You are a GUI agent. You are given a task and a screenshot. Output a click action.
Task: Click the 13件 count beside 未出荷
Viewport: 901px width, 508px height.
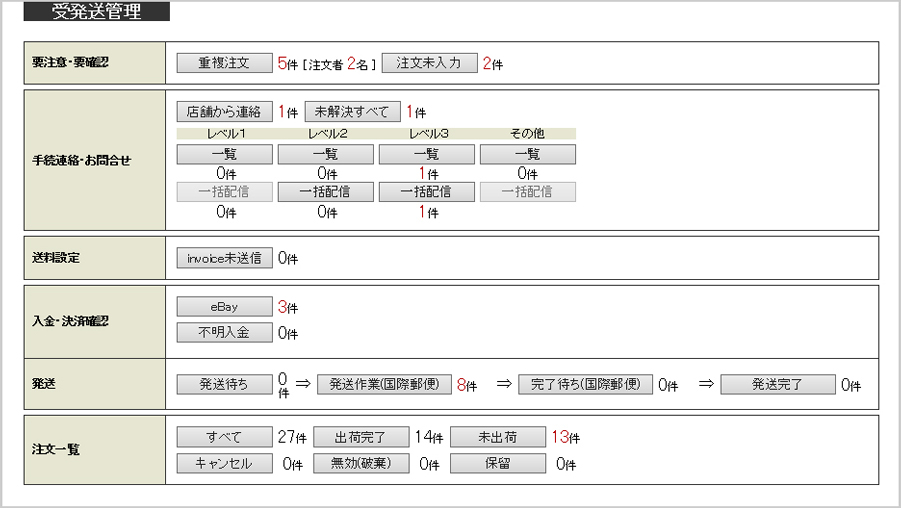click(565, 437)
